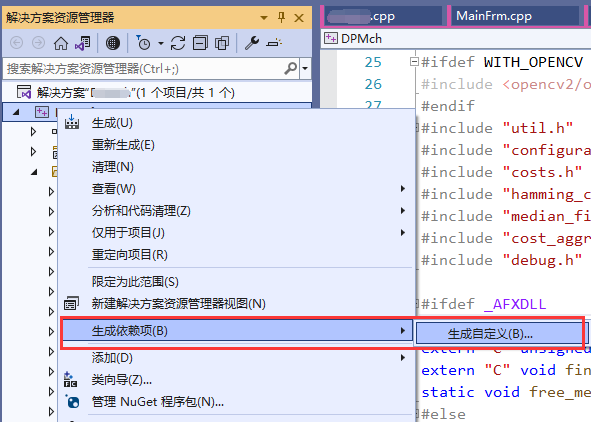Click line number 26 in editor
Image resolution: width=591 pixels, height=422 pixels.
[373, 84]
